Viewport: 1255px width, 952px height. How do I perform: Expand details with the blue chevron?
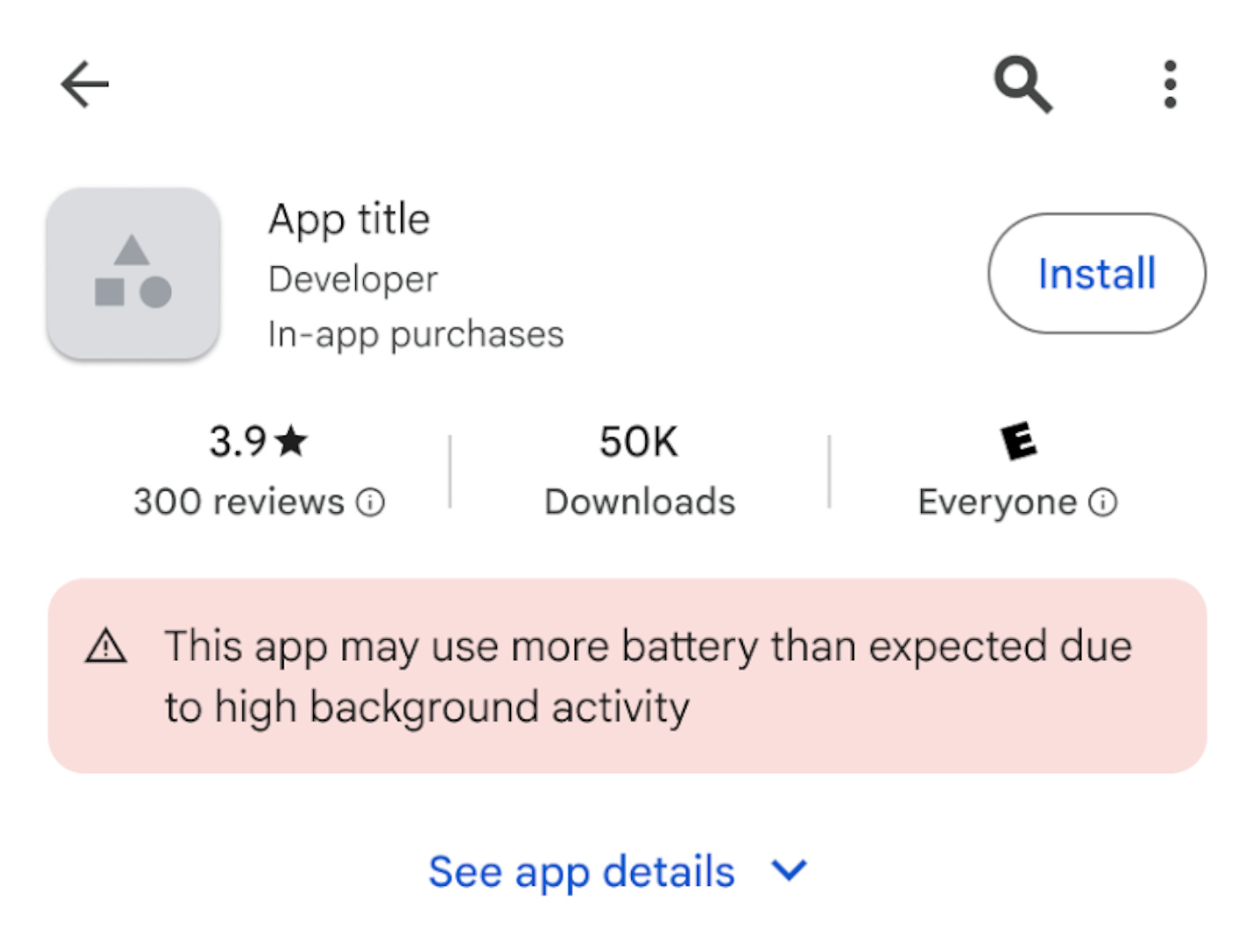[x=789, y=871]
